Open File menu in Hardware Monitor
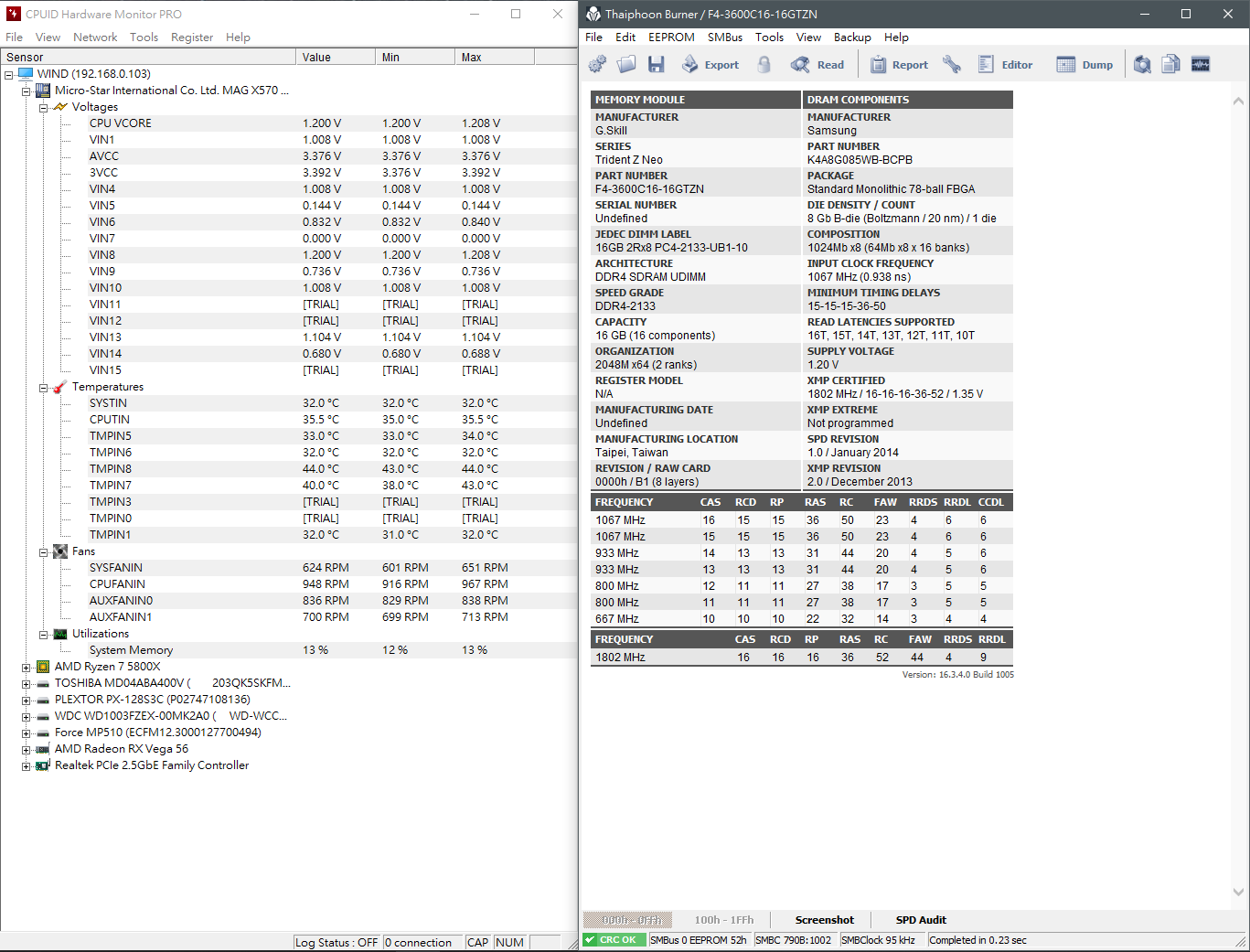 click(x=14, y=37)
